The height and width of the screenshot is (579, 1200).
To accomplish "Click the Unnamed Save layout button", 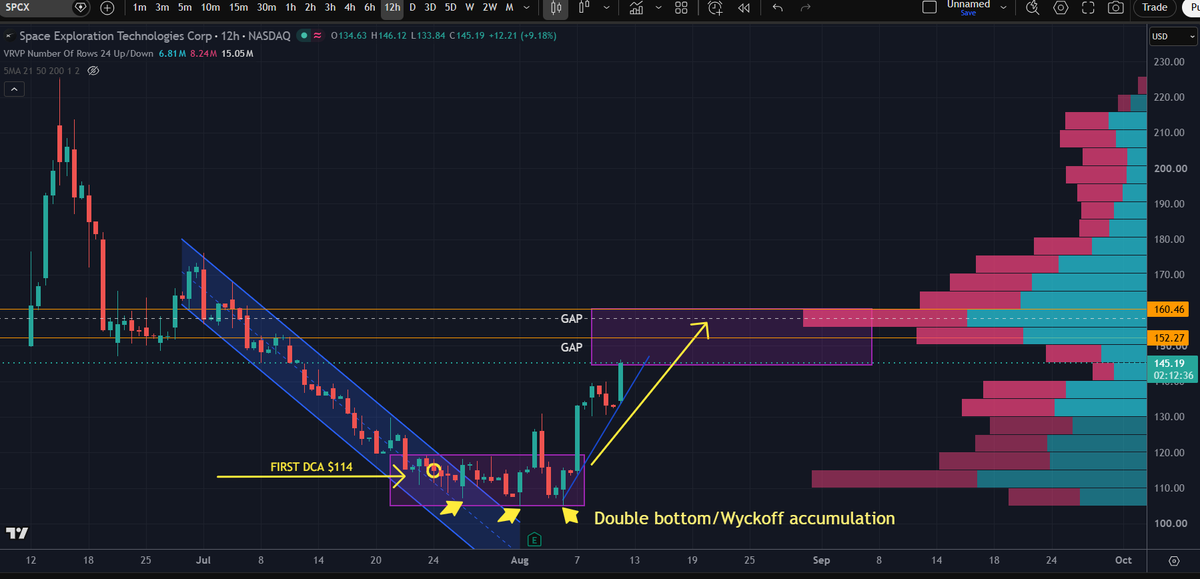I will (968, 8).
